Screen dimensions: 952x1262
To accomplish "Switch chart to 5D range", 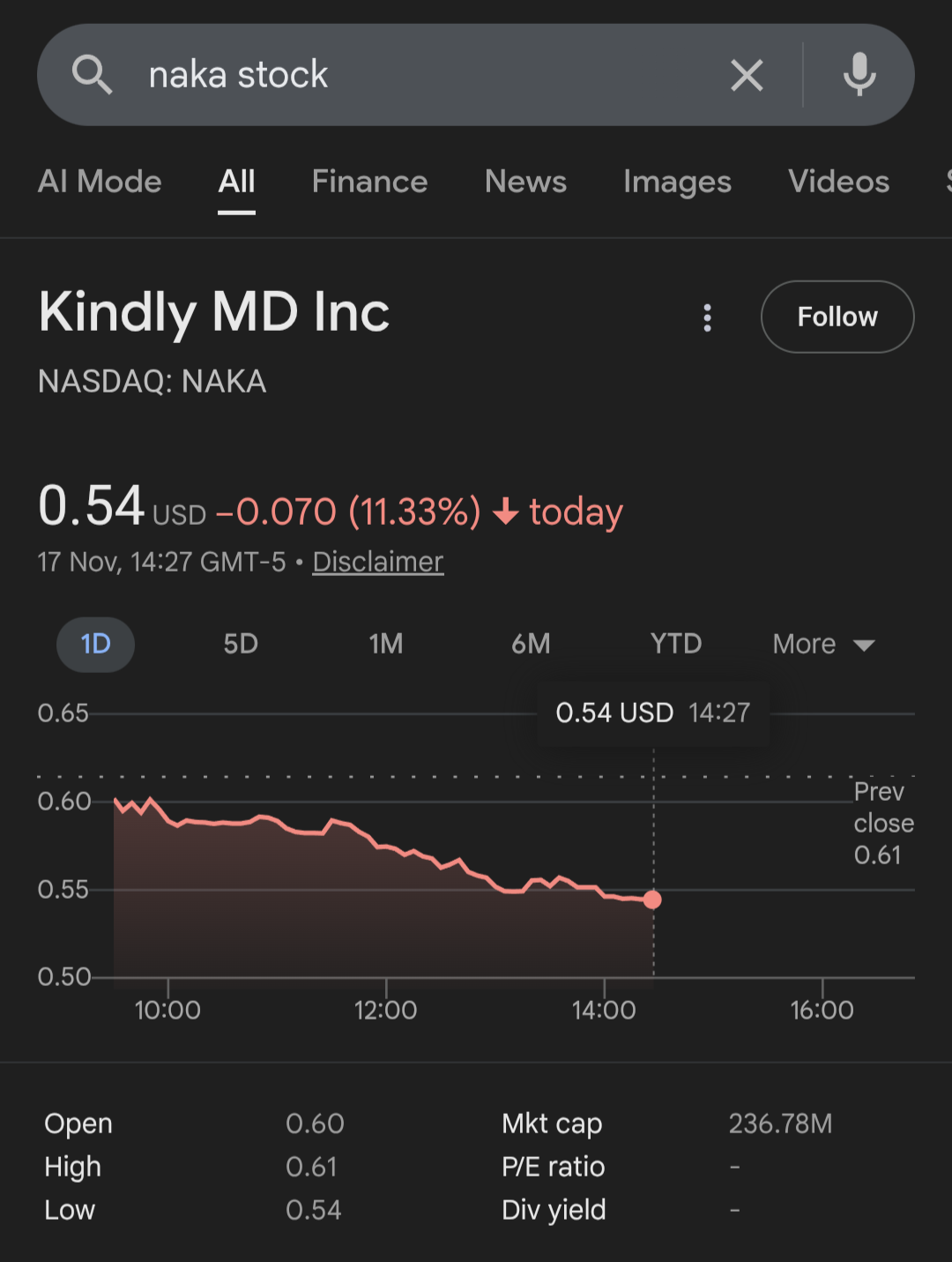I will 241,645.
